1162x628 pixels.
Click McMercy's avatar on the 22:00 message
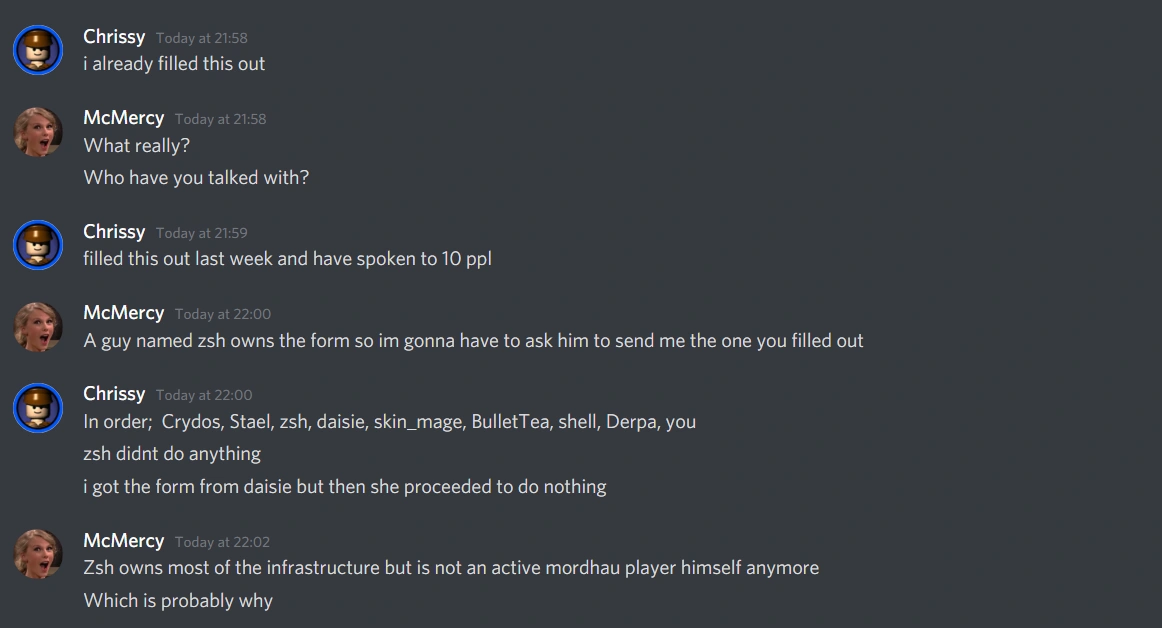pyautogui.click(x=38, y=326)
